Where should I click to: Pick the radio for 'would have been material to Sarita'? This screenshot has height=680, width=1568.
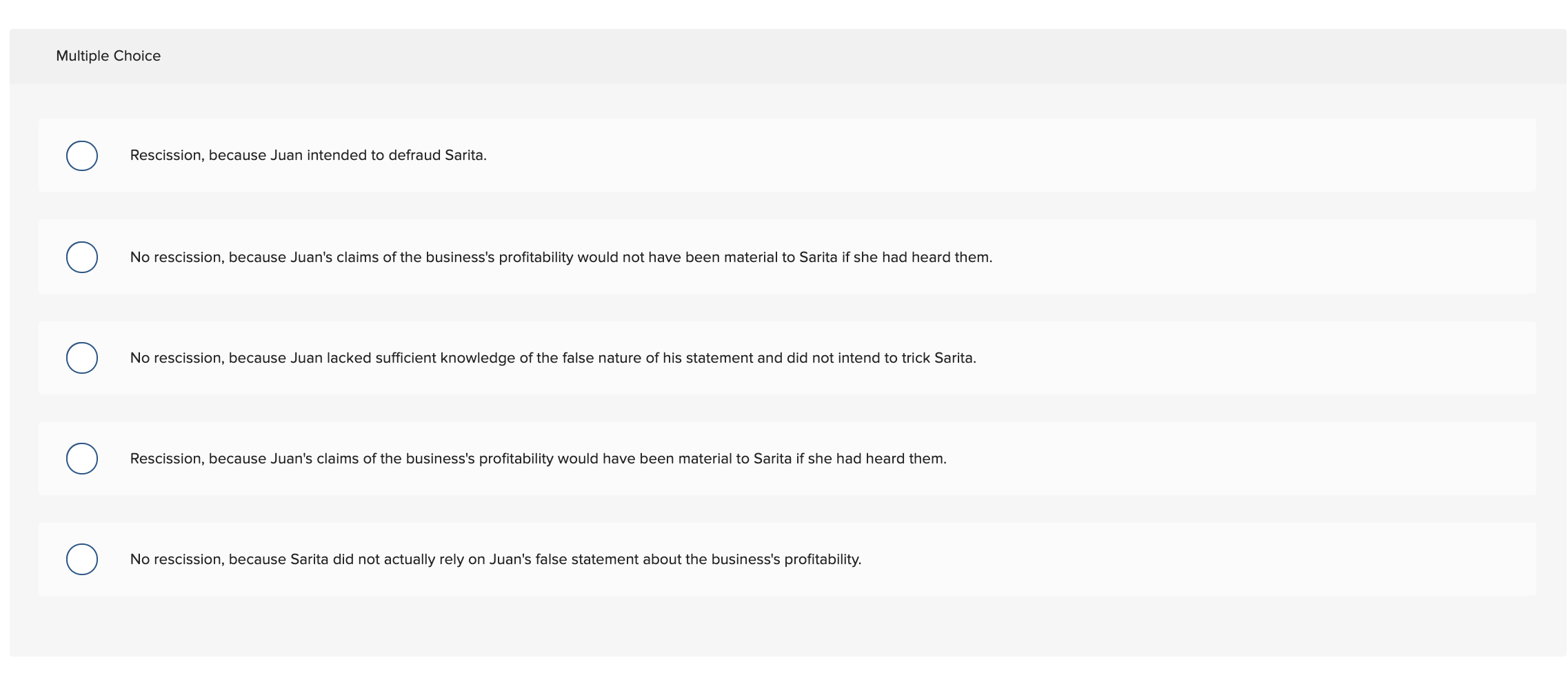click(82, 459)
